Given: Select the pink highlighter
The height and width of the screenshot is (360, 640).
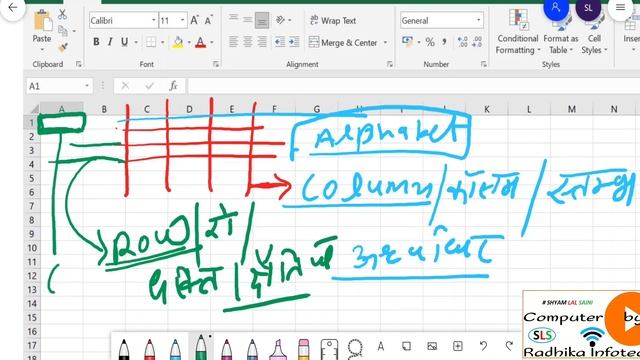Looking at the screenshot, I should coord(278,349).
